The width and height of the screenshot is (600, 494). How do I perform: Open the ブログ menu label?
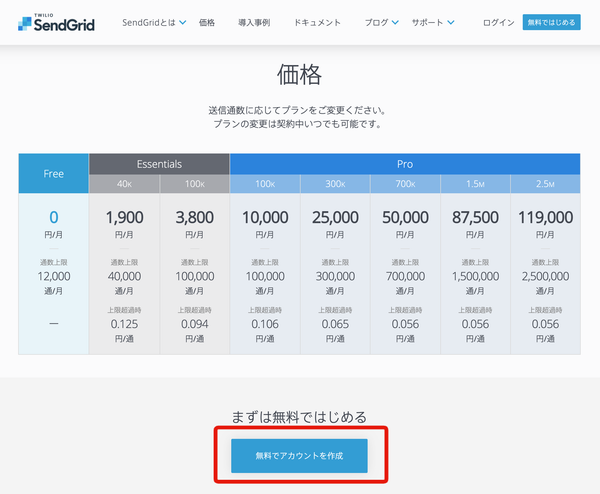coord(377,23)
